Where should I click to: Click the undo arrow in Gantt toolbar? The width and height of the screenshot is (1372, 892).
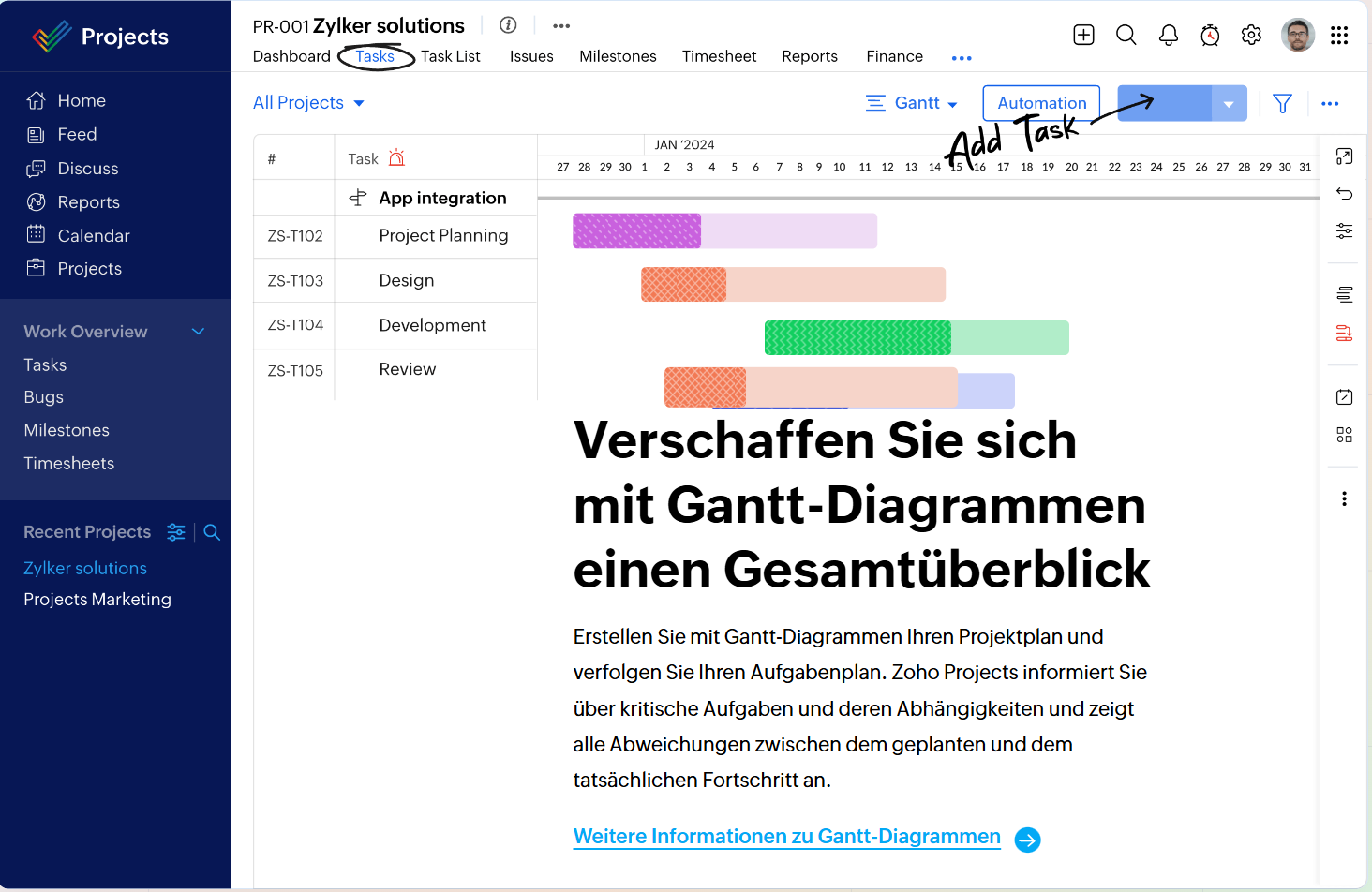coord(1344,194)
